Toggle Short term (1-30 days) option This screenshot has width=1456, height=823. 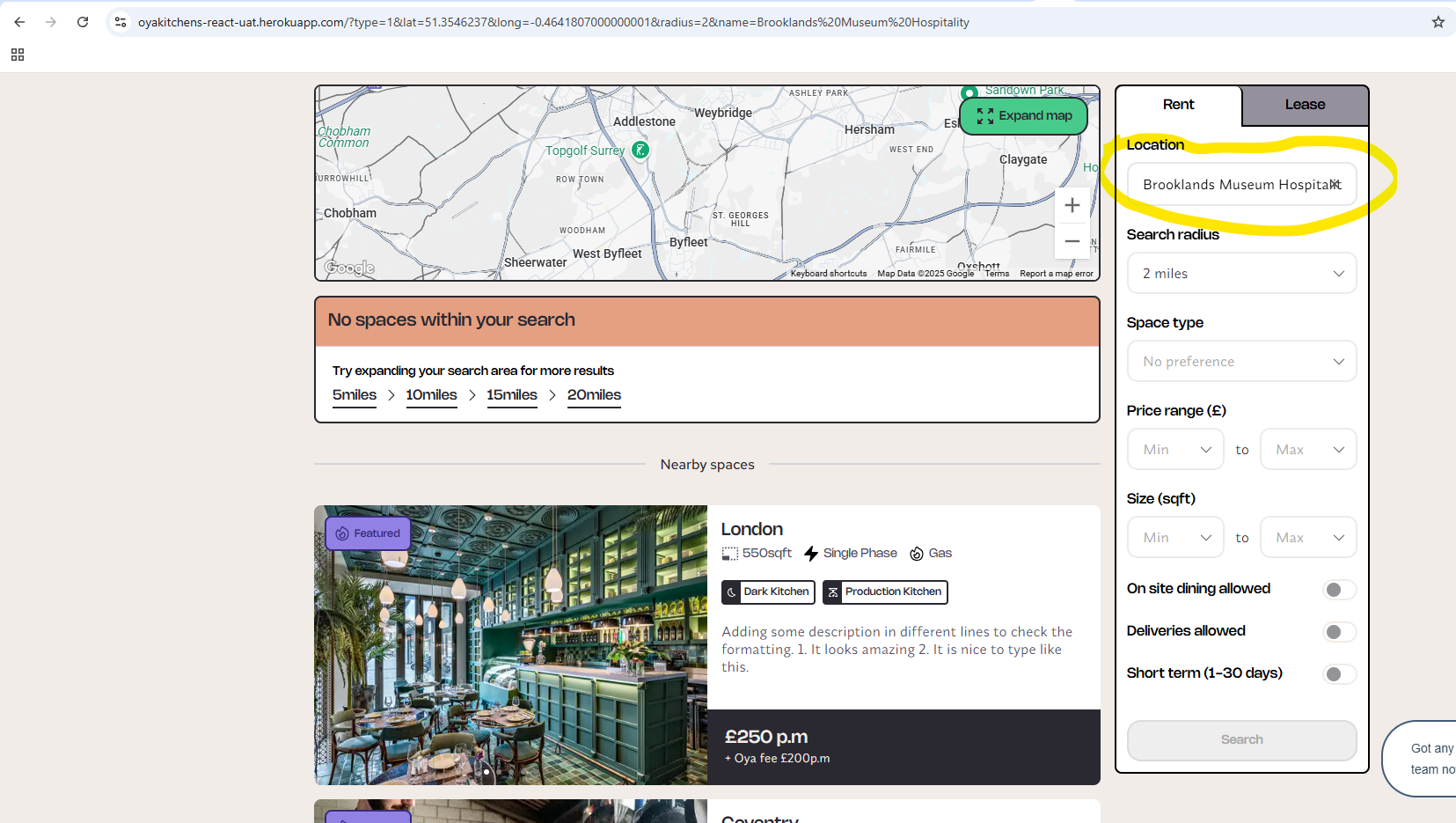click(1338, 674)
